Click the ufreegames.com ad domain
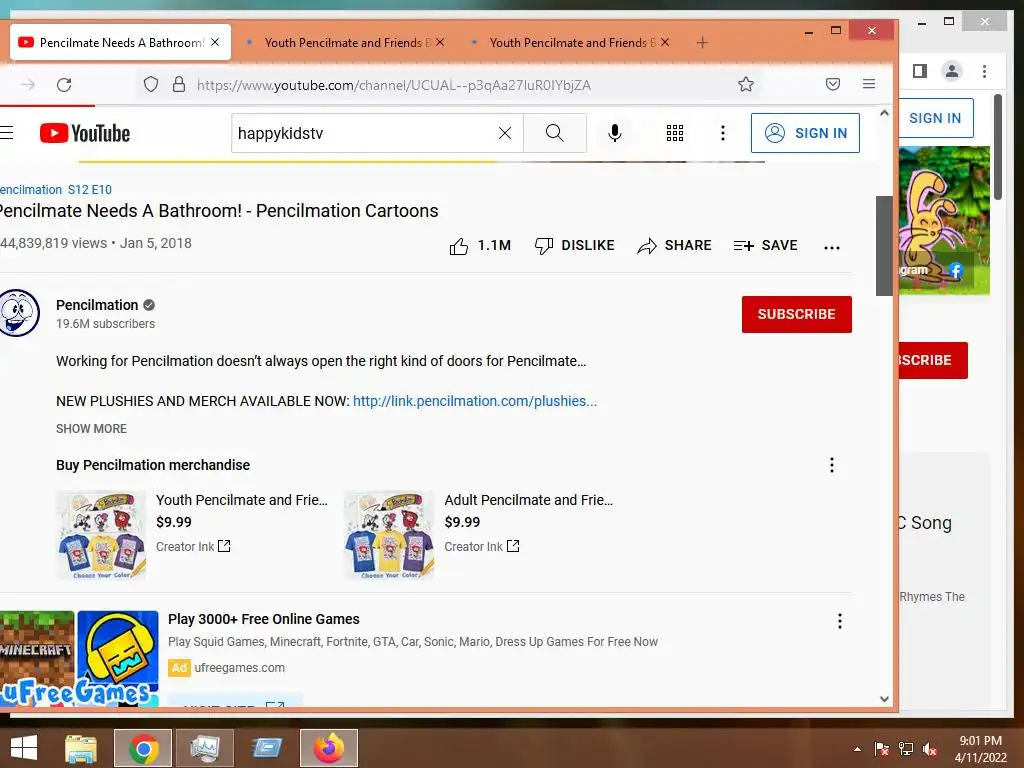Viewport: 1024px width, 768px height. point(240,668)
